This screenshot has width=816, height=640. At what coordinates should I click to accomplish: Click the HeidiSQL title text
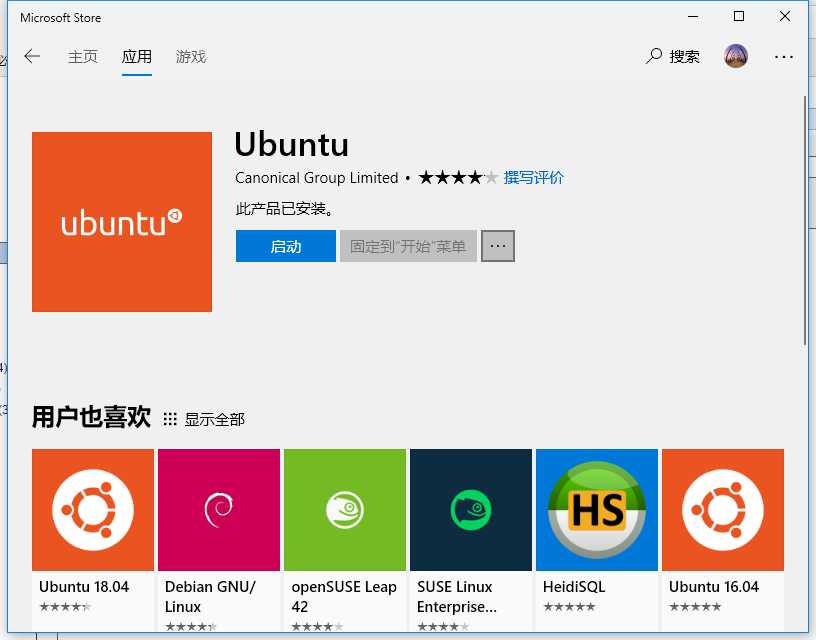click(x=573, y=587)
